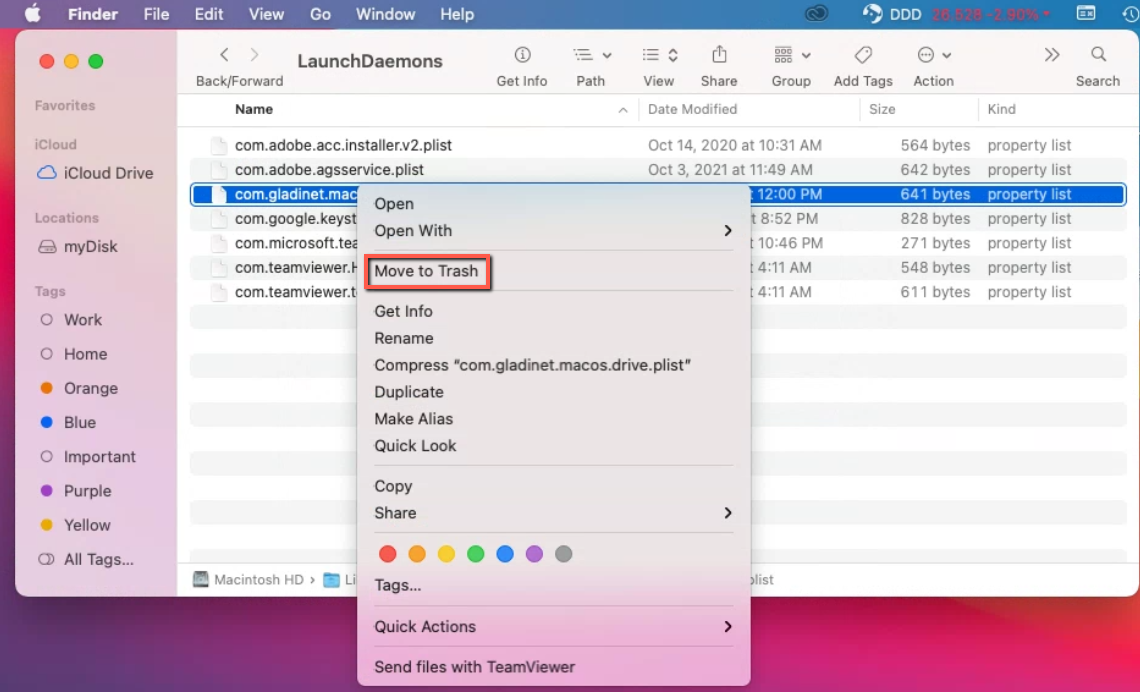Screen dimensions: 1140x692
Task: Select the Work tag in sidebar
Action: click(71, 320)
